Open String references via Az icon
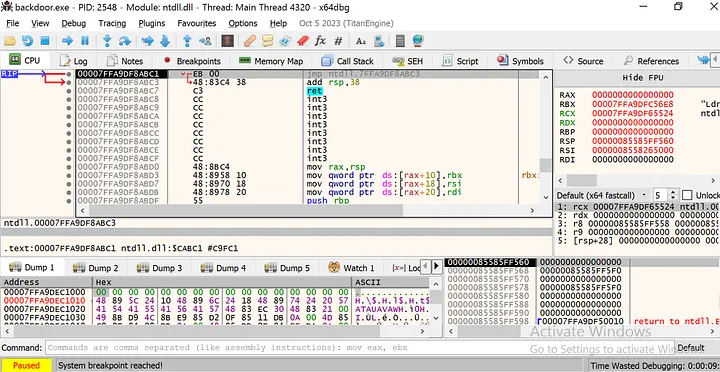The image size is (720, 372). coord(361,41)
